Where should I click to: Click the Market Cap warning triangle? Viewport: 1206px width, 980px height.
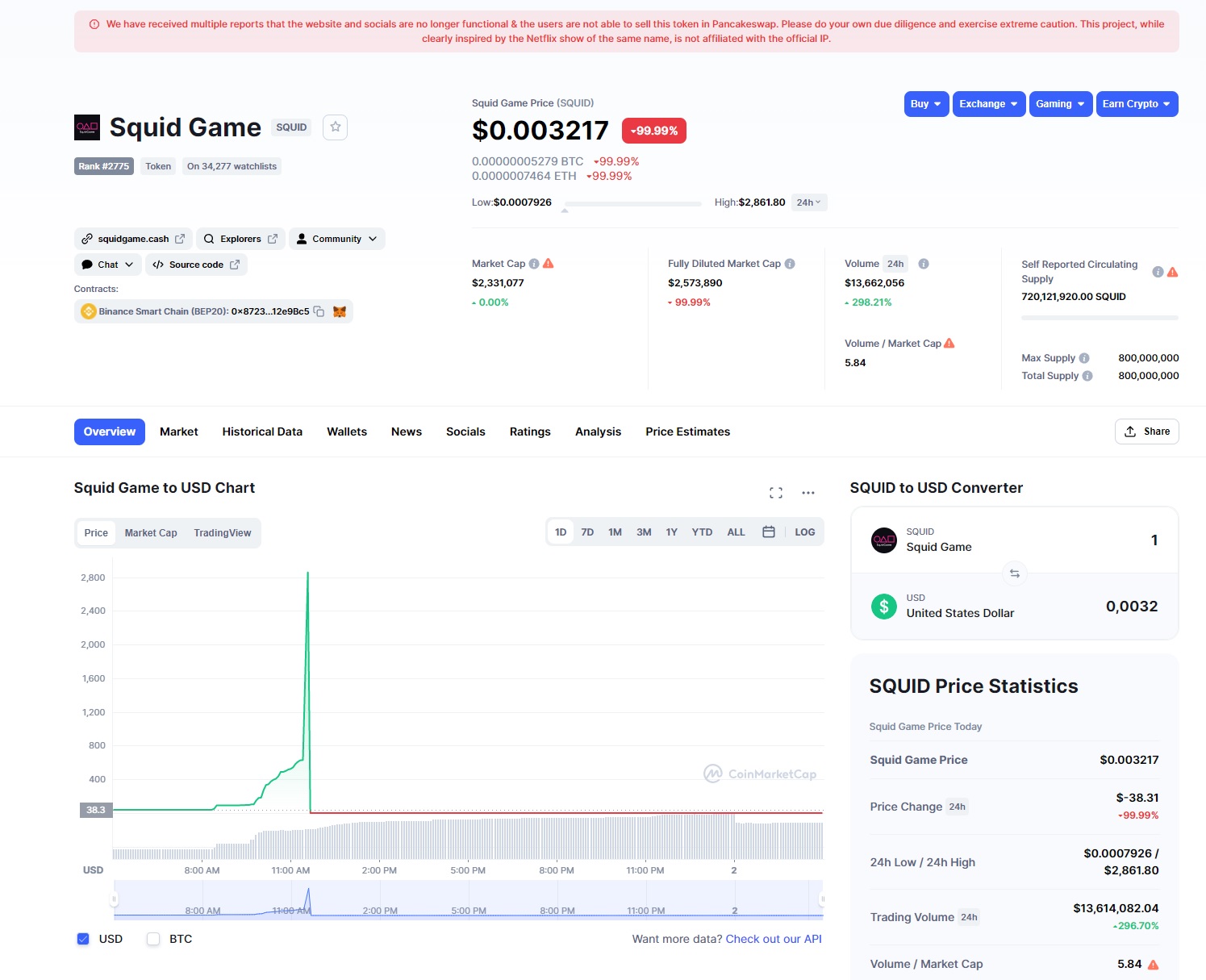(549, 264)
